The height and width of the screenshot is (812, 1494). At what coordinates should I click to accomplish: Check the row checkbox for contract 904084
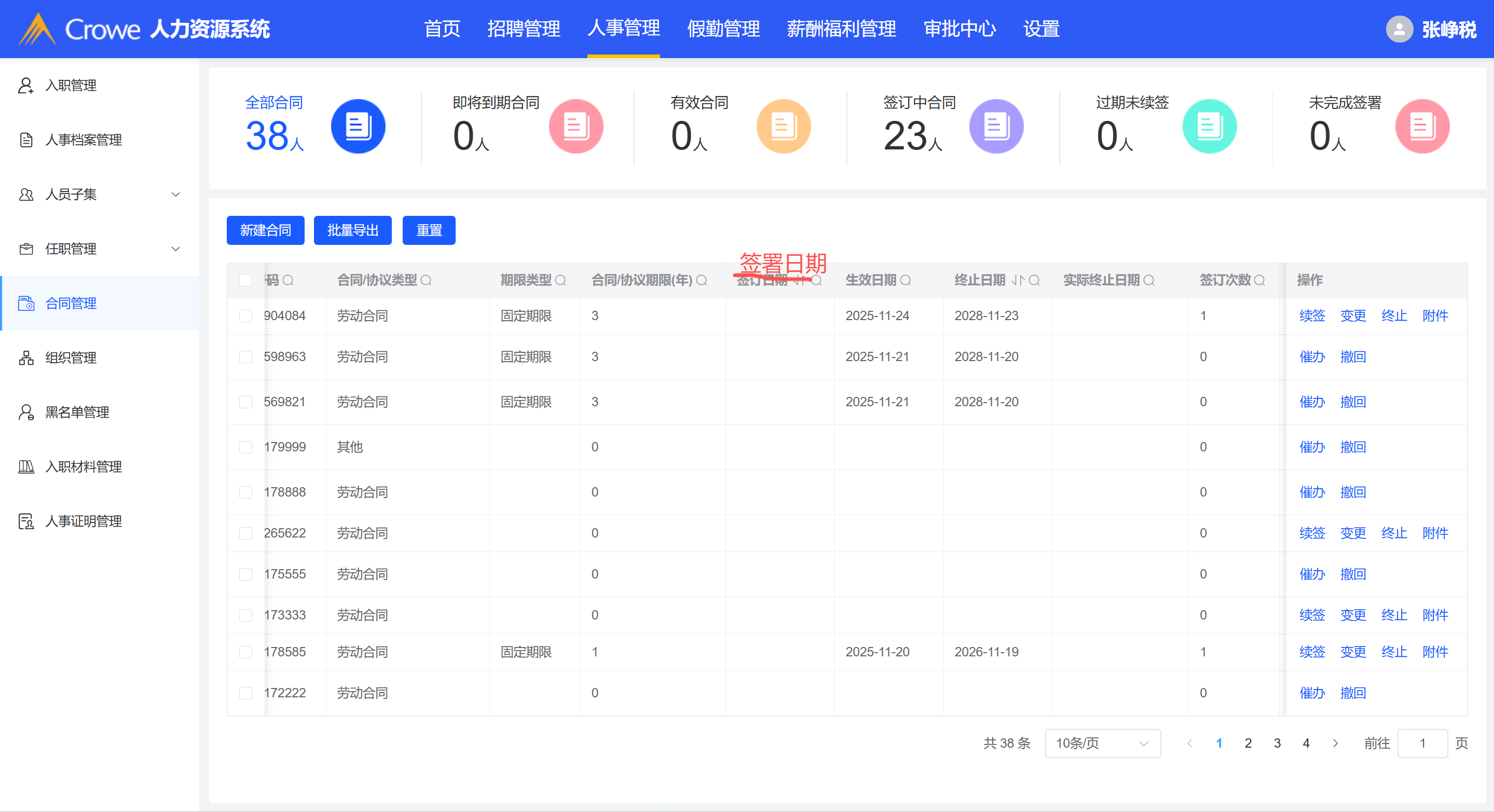tap(246, 316)
